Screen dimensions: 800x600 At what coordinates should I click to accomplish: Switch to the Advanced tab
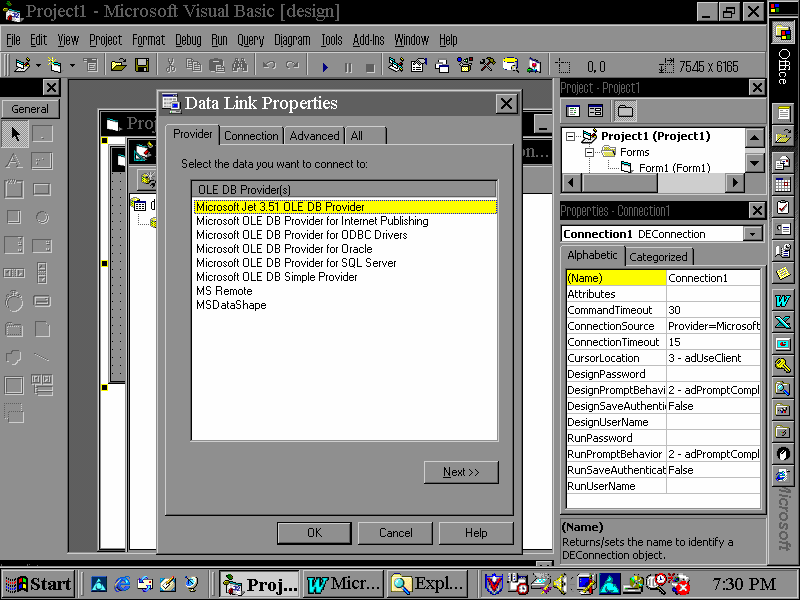pos(314,136)
